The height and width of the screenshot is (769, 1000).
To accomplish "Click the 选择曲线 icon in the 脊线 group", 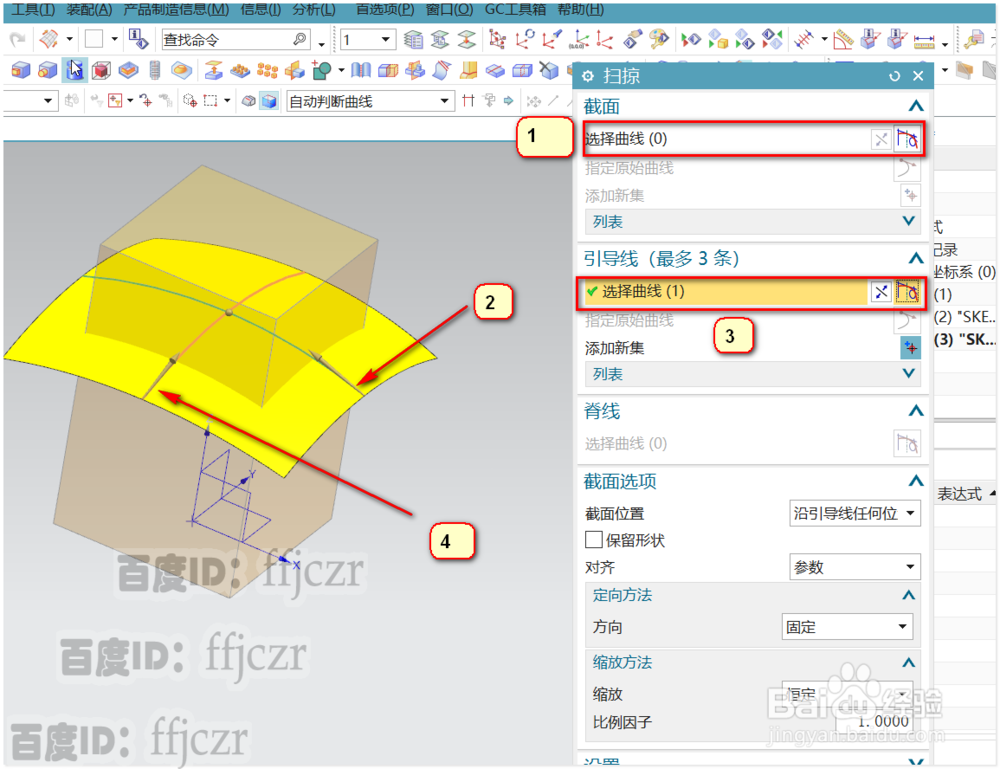I will (x=908, y=443).
